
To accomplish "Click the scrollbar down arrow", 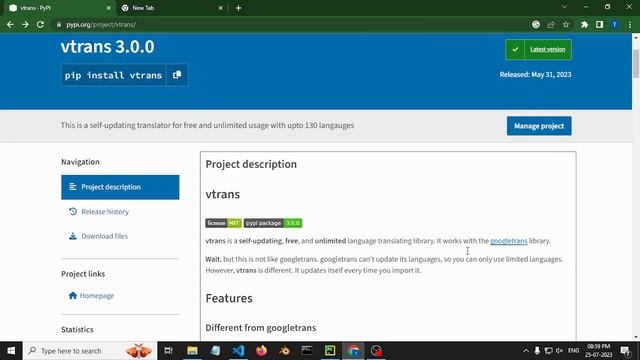I will pyautogui.click(x=636, y=337).
